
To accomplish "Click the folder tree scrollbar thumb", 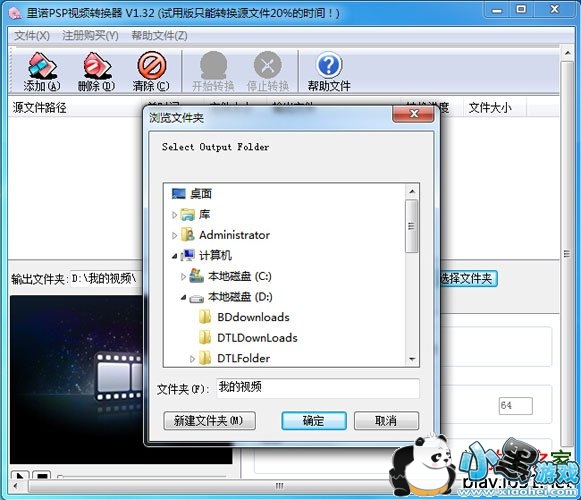I will point(412,226).
